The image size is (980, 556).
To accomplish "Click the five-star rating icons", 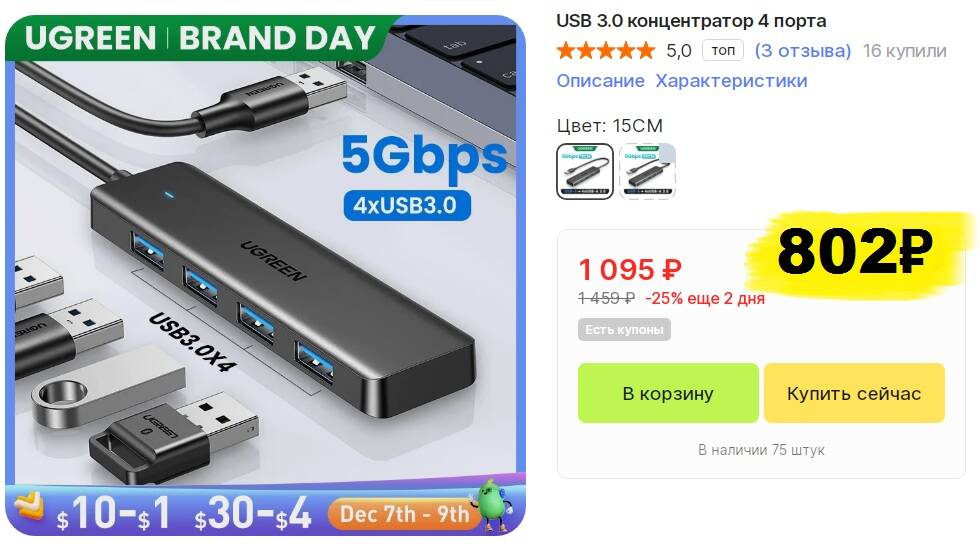I will 605,51.
